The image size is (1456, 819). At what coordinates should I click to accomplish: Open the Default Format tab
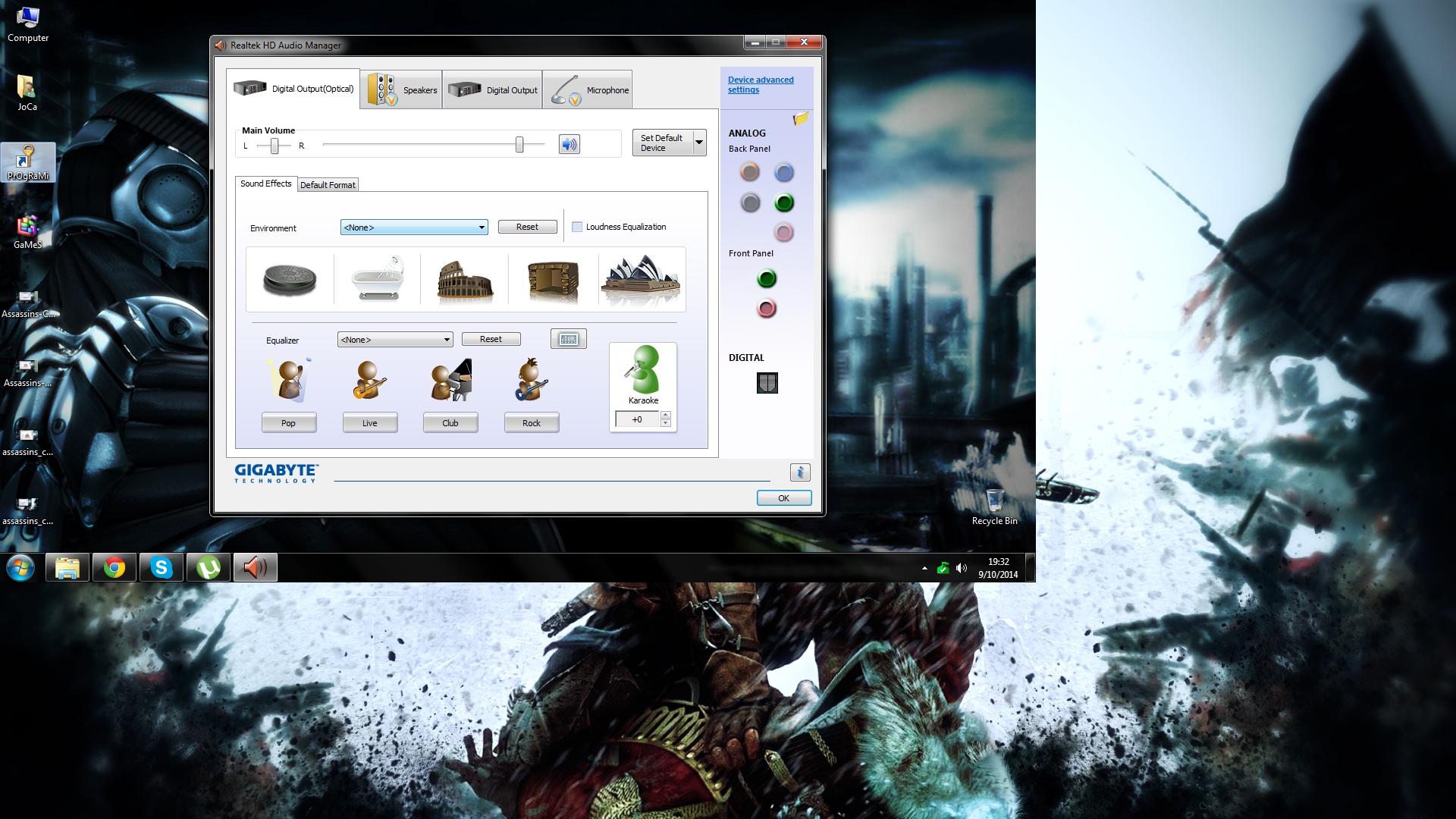tap(328, 185)
